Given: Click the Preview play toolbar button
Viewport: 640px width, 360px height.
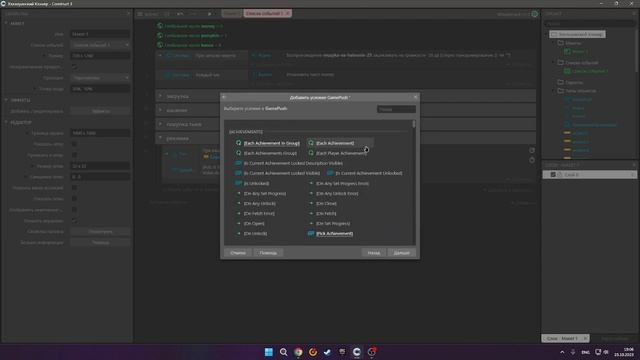Looking at the screenshot, I should point(210,14).
